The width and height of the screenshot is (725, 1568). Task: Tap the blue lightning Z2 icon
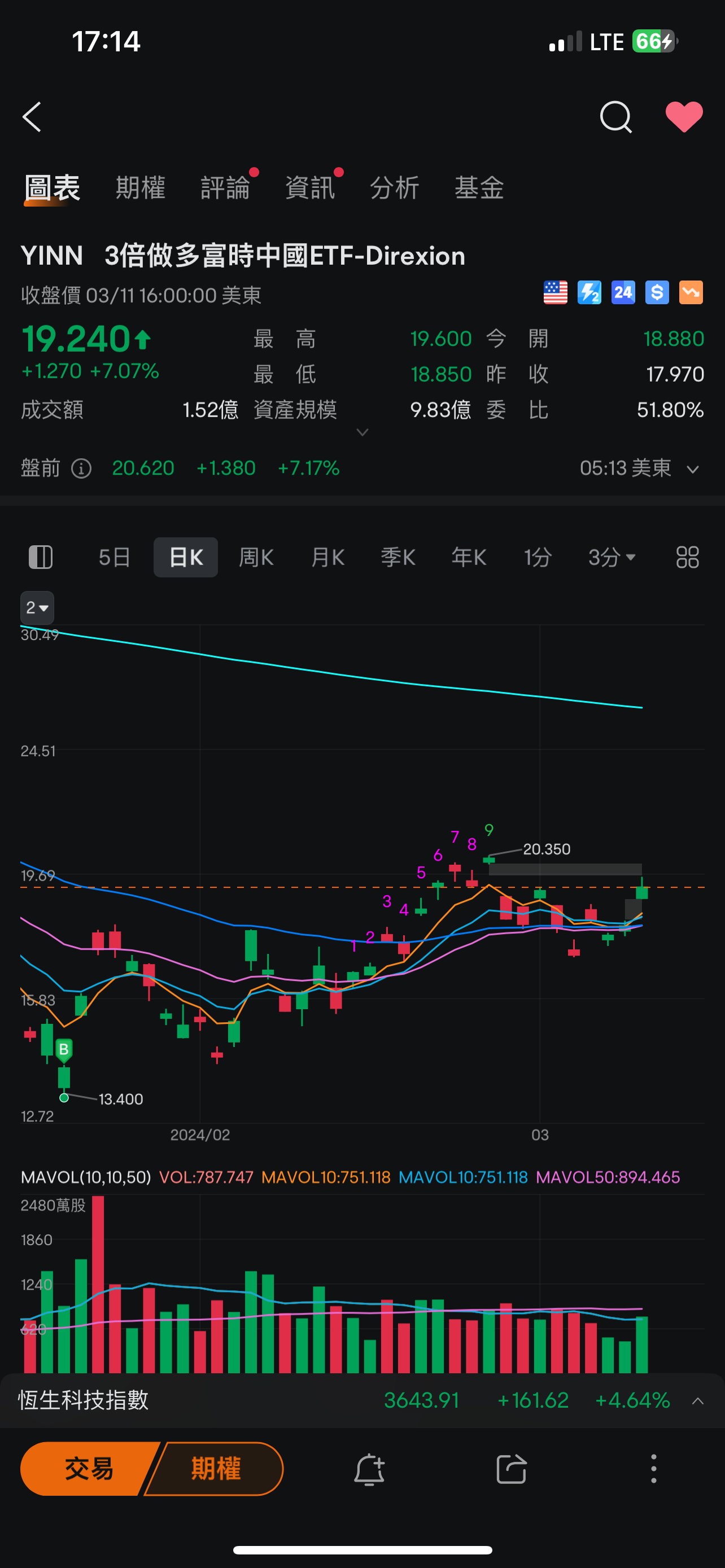589,293
